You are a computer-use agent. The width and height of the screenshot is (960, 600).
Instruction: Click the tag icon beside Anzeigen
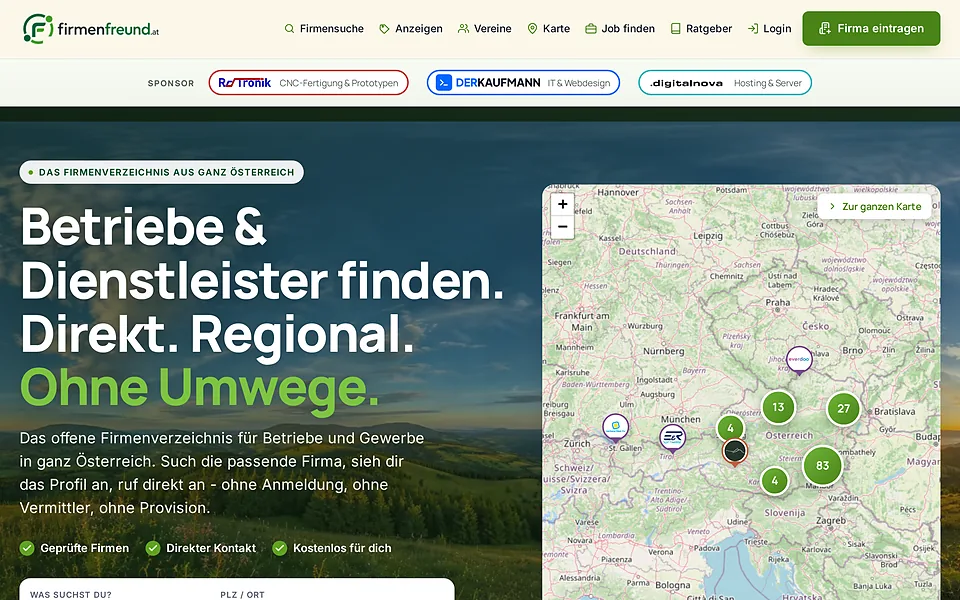click(384, 29)
